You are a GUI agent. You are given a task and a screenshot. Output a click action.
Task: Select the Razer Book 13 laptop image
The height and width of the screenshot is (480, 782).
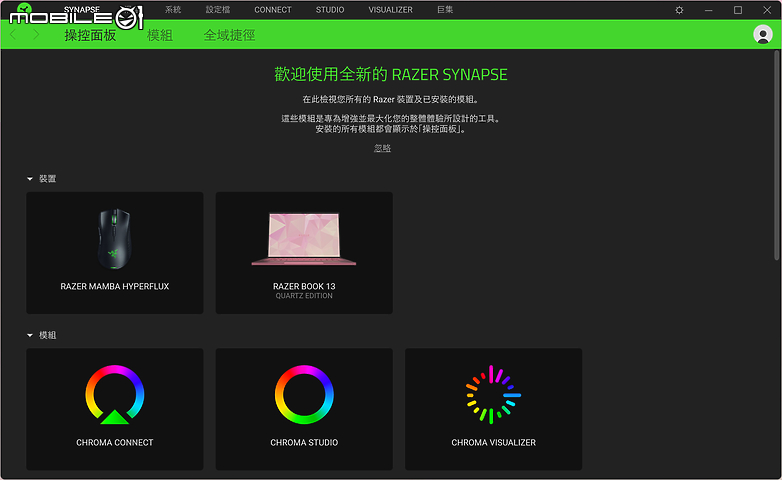tap(304, 239)
